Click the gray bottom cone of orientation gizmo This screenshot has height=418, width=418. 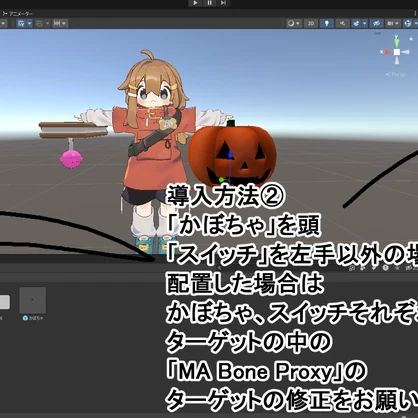(397, 61)
